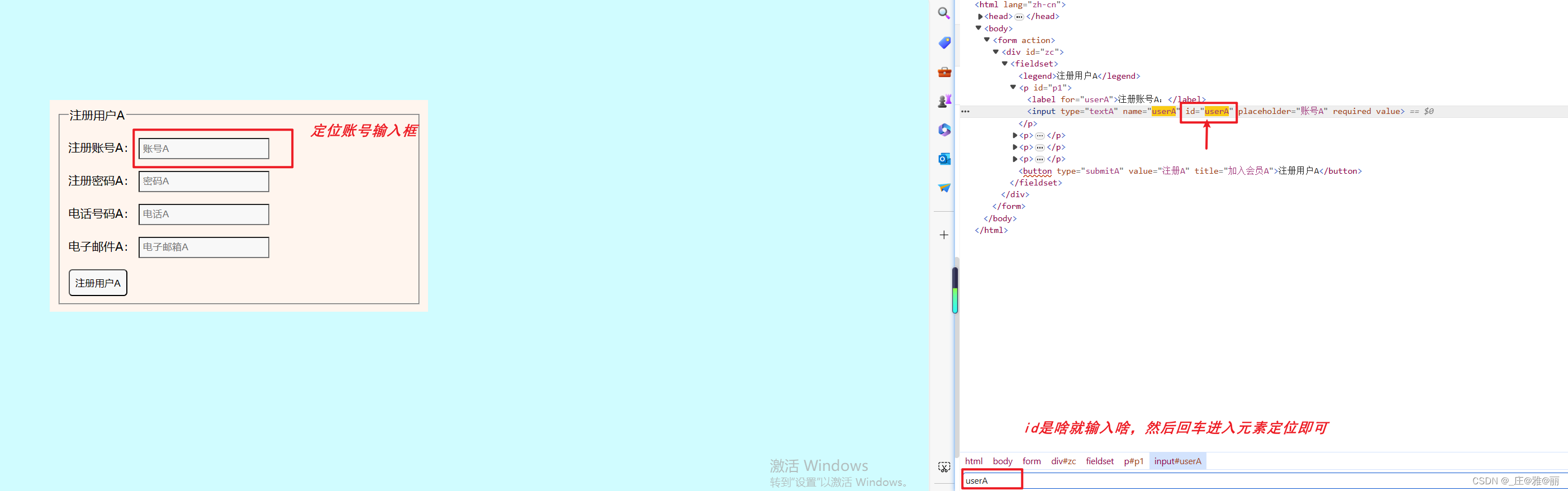Viewport: 1568px width, 491px height.
Task: Collapse the p id="p1" node
Action: 1014,87
